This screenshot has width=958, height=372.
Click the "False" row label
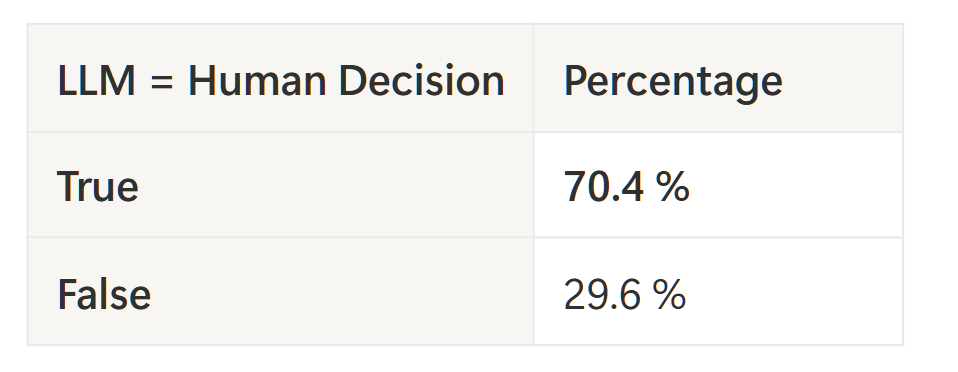(104, 294)
